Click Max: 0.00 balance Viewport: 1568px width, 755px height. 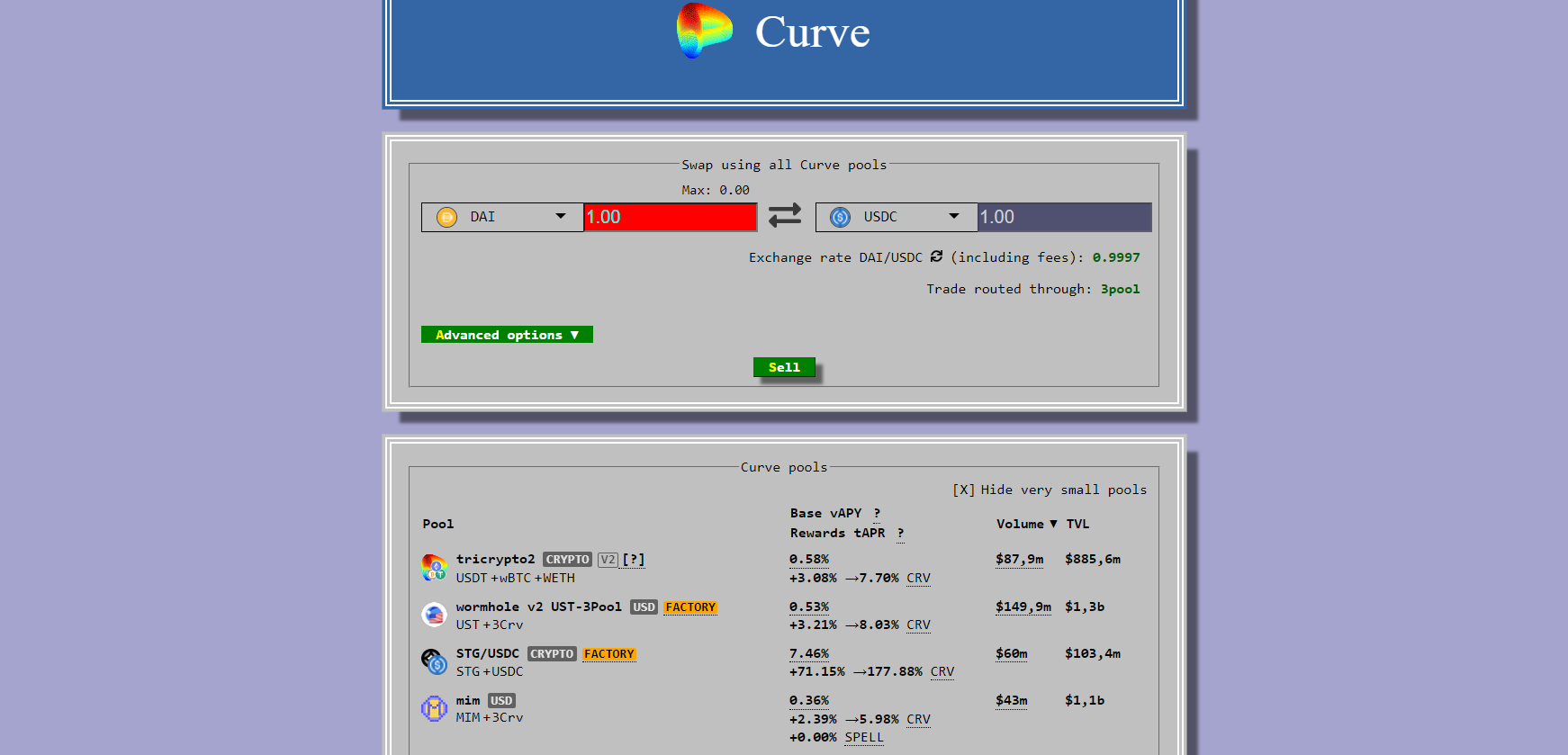pos(716,190)
